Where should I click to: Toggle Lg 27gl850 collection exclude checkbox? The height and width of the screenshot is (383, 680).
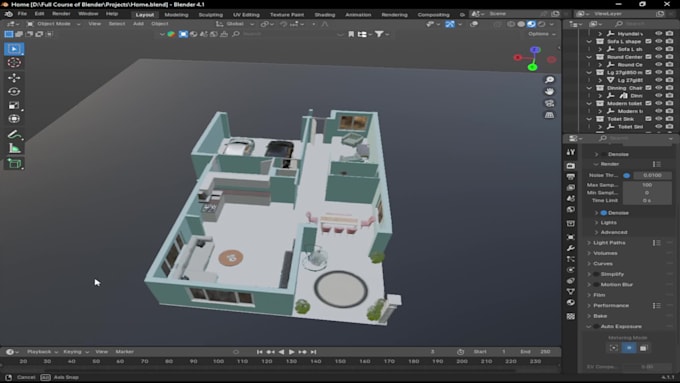click(x=648, y=72)
